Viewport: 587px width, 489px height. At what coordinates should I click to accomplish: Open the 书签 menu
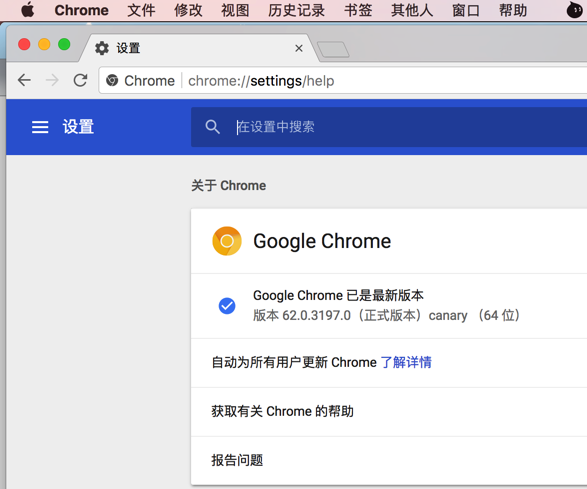[x=358, y=10]
